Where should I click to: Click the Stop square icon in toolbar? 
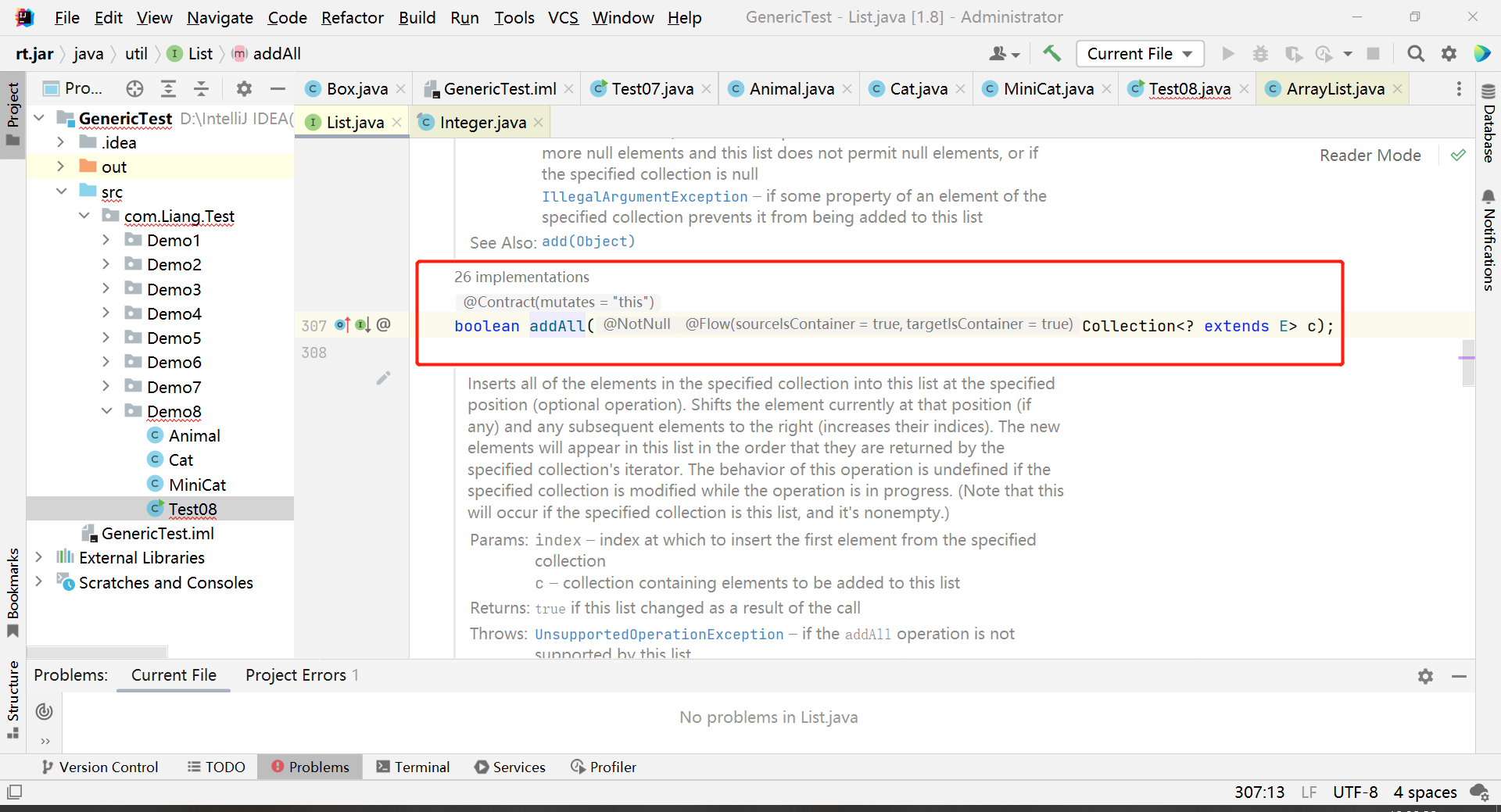1373,53
